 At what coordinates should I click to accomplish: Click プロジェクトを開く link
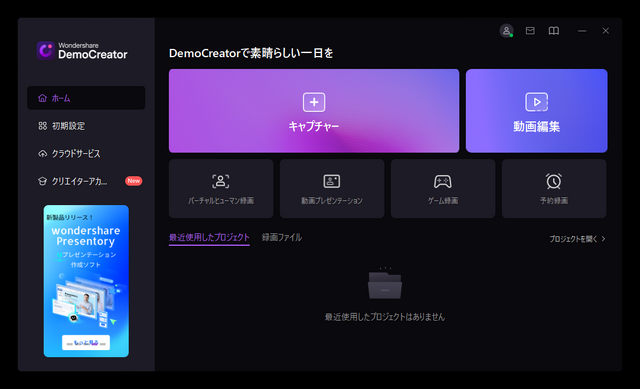tap(573, 239)
